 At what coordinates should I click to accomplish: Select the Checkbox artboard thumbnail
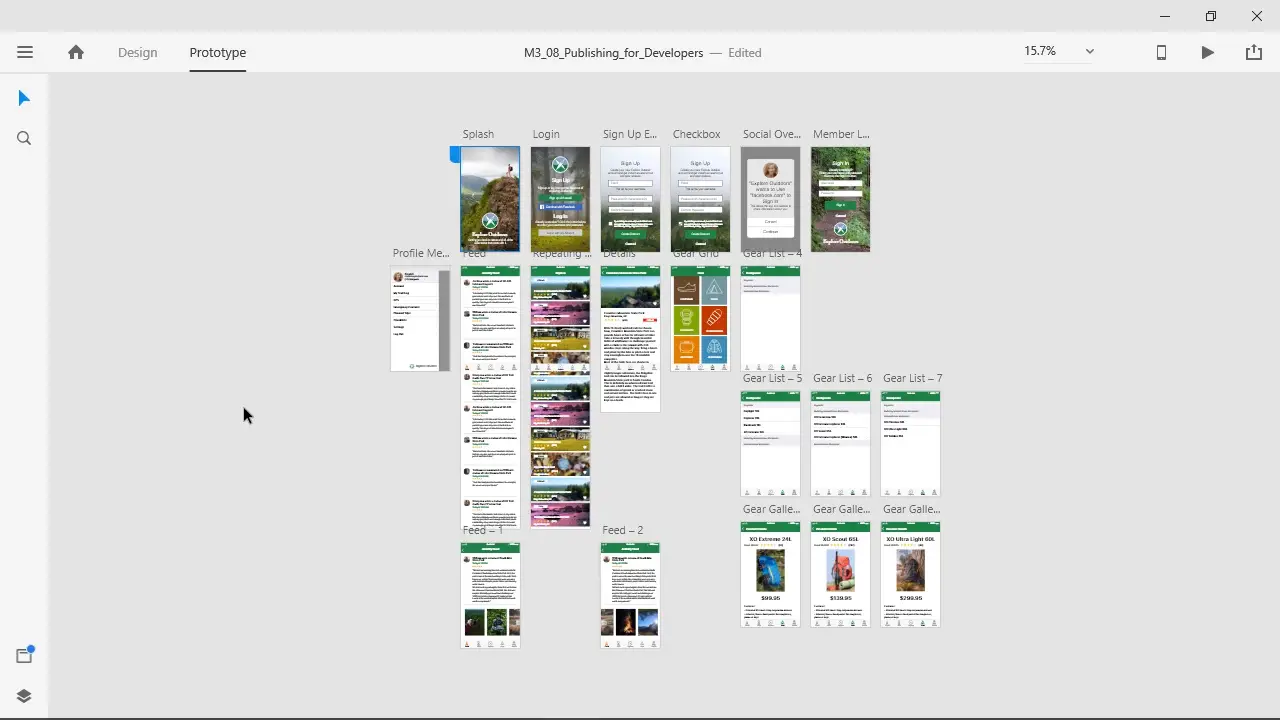[x=700, y=199]
